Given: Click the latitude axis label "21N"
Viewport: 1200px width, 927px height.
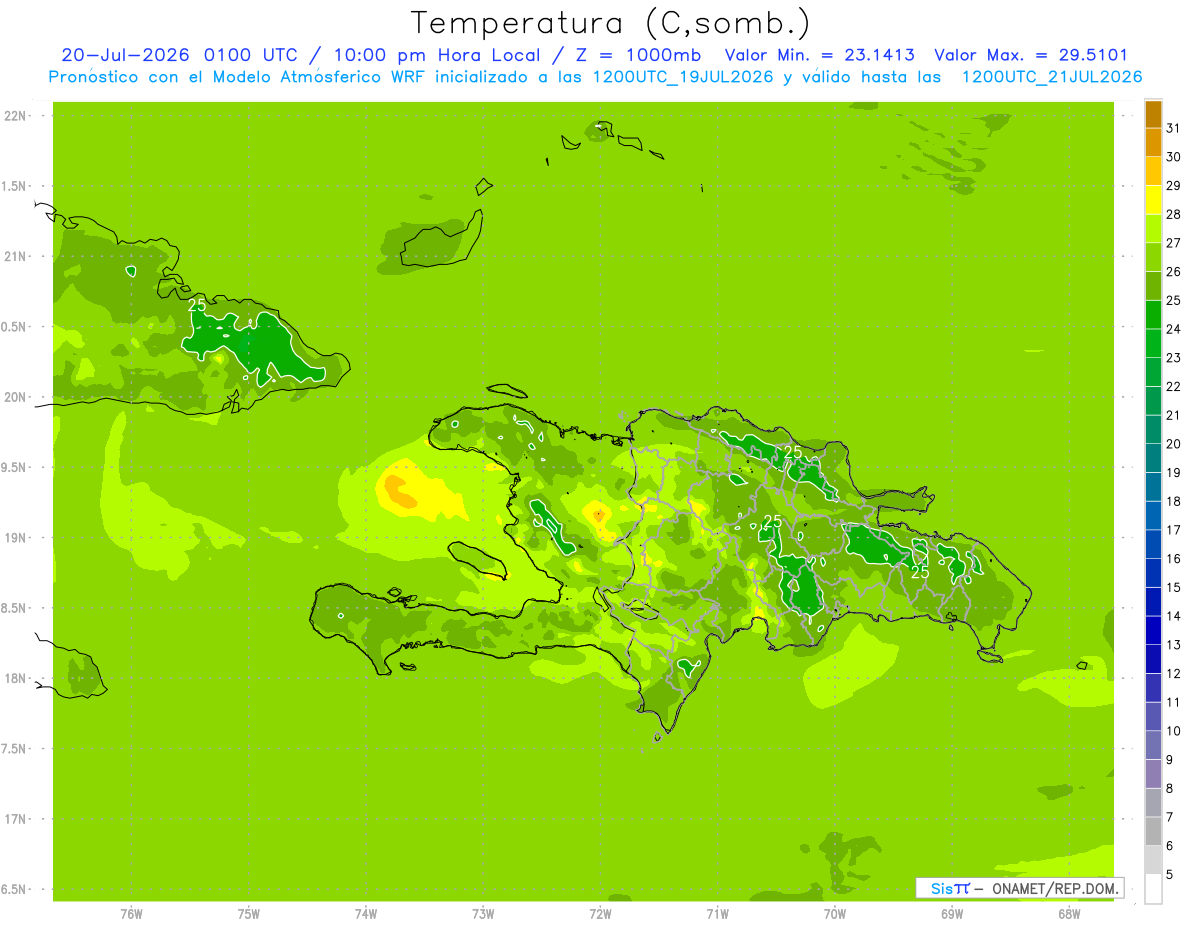Looking at the screenshot, I should (15, 256).
